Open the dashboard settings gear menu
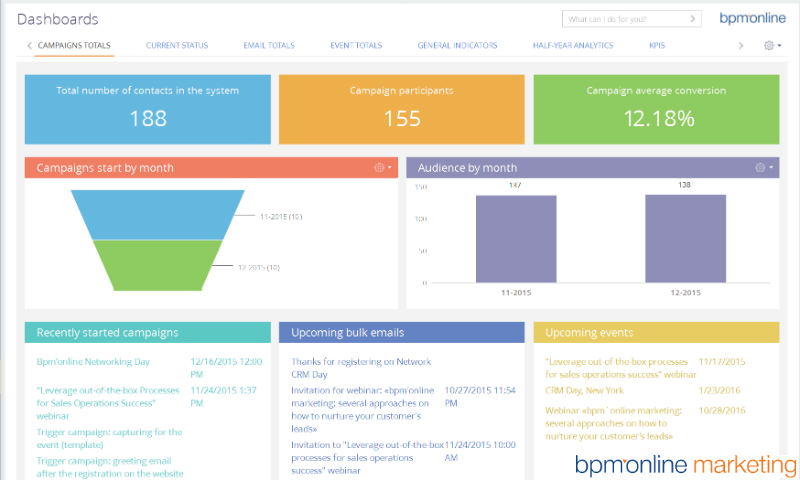Screen dimensions: 800x480 (x=771, y=45)
